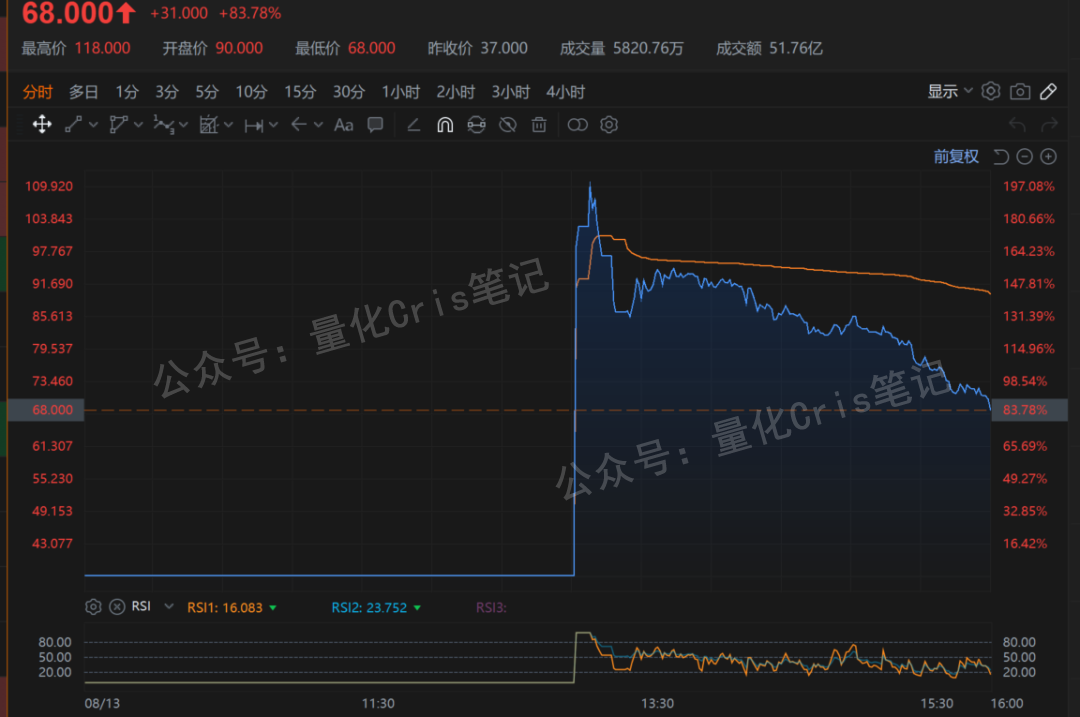The width and height of the screenshot is (1080, 717).
Task: Switch to the 多日 tab
Action: tap(84, 91)
